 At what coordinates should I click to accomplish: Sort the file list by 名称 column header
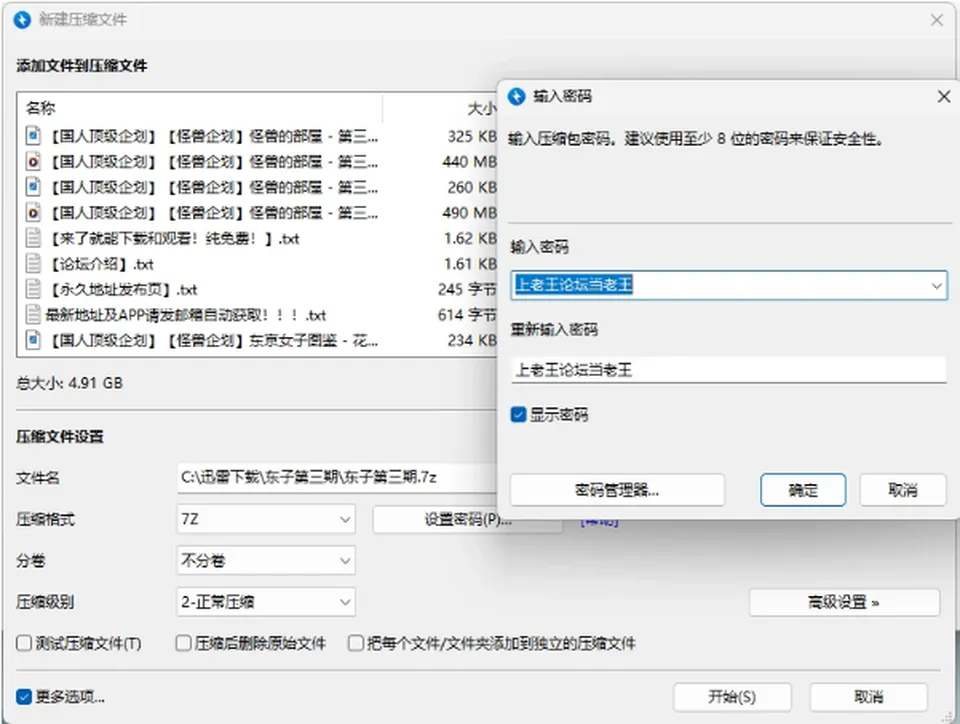coord(40,108)
